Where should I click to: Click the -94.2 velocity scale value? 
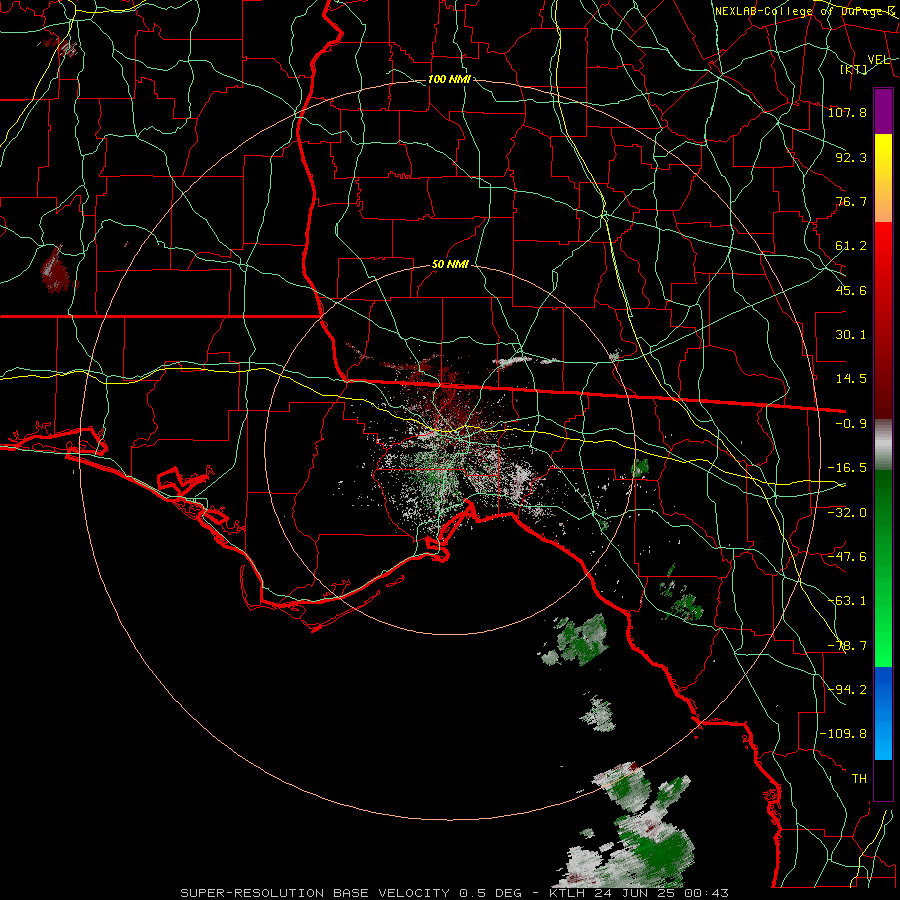tap(847, 689)
